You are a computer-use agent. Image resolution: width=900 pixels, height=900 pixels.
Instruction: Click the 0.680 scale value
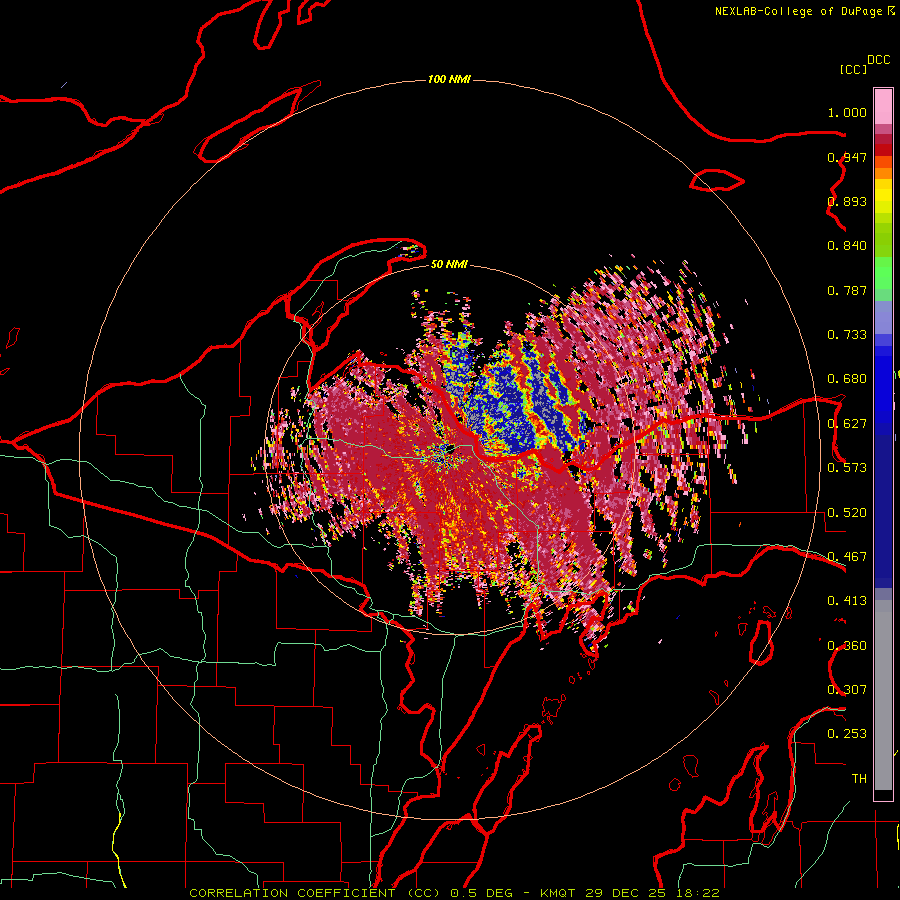tap(847, 379)
